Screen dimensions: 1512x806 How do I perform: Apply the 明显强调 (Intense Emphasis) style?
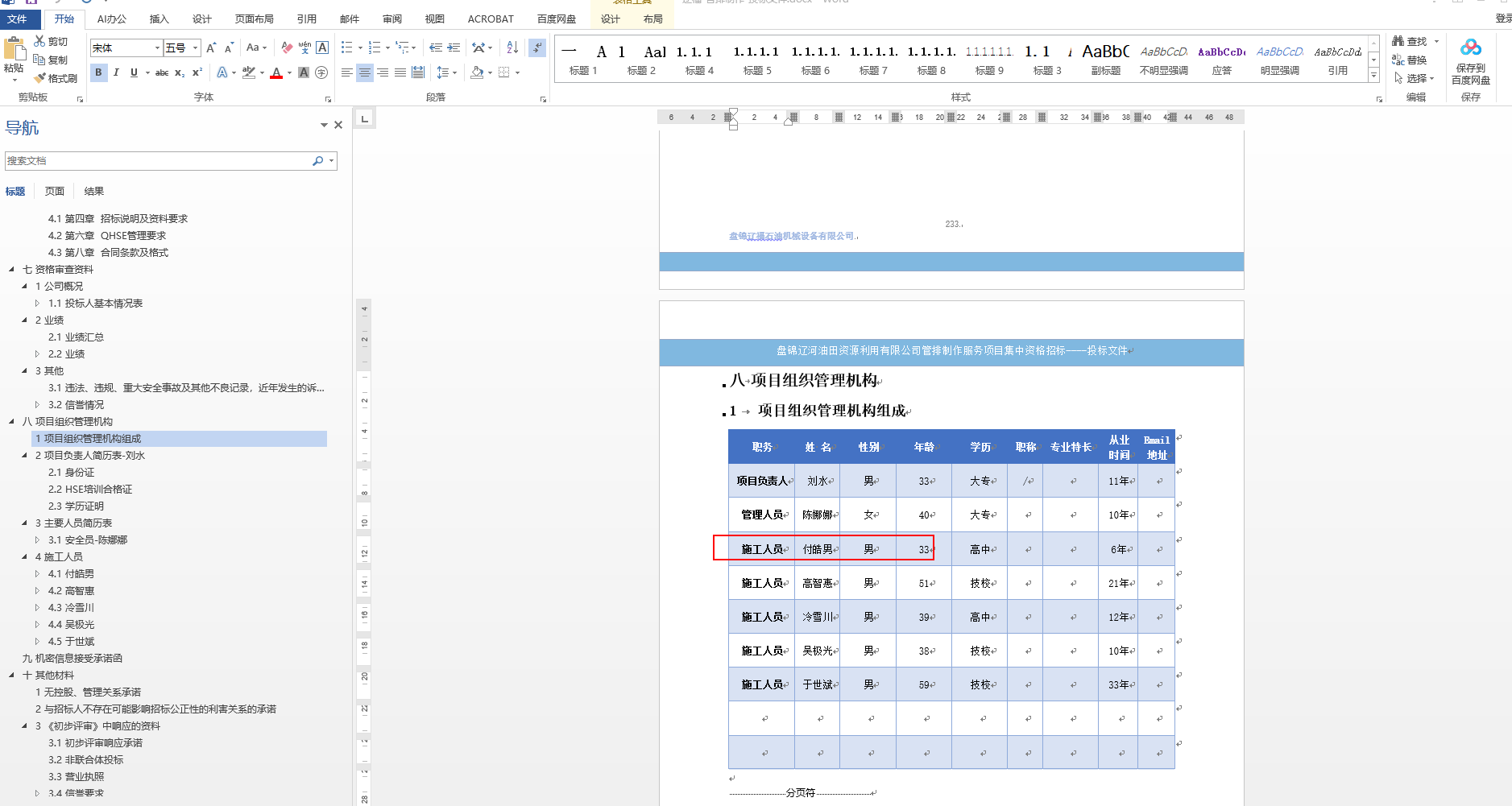click(1280, 60)
